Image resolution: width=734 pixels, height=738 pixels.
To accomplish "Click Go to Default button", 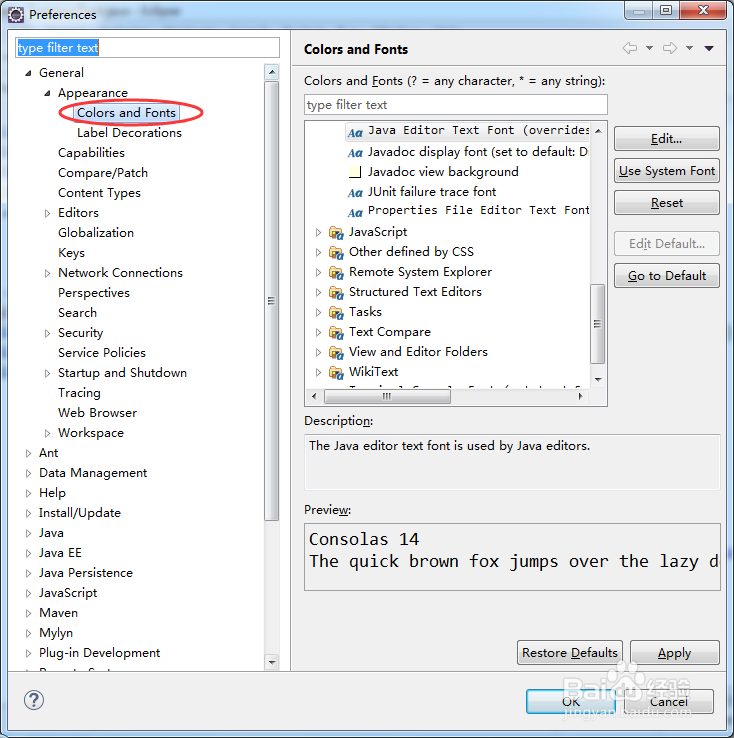I will point(667,276).
